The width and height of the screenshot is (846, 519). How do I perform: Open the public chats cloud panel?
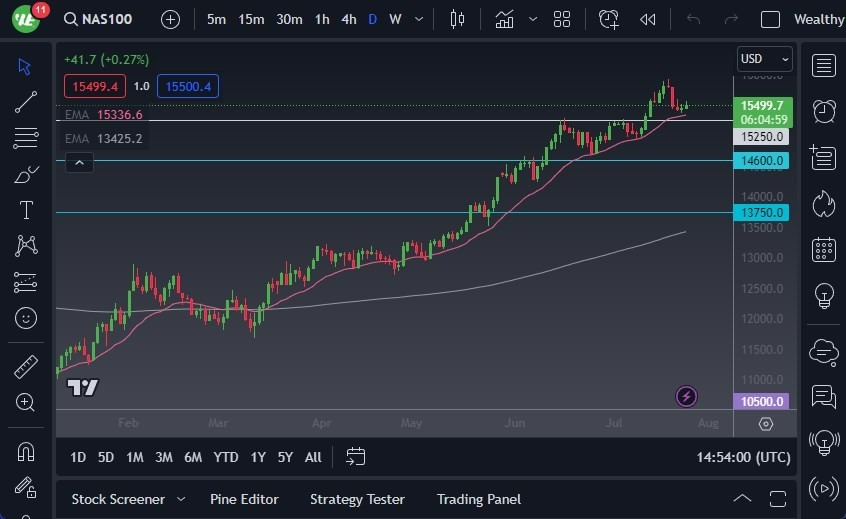pyautogui.click(x=823, y=352)
